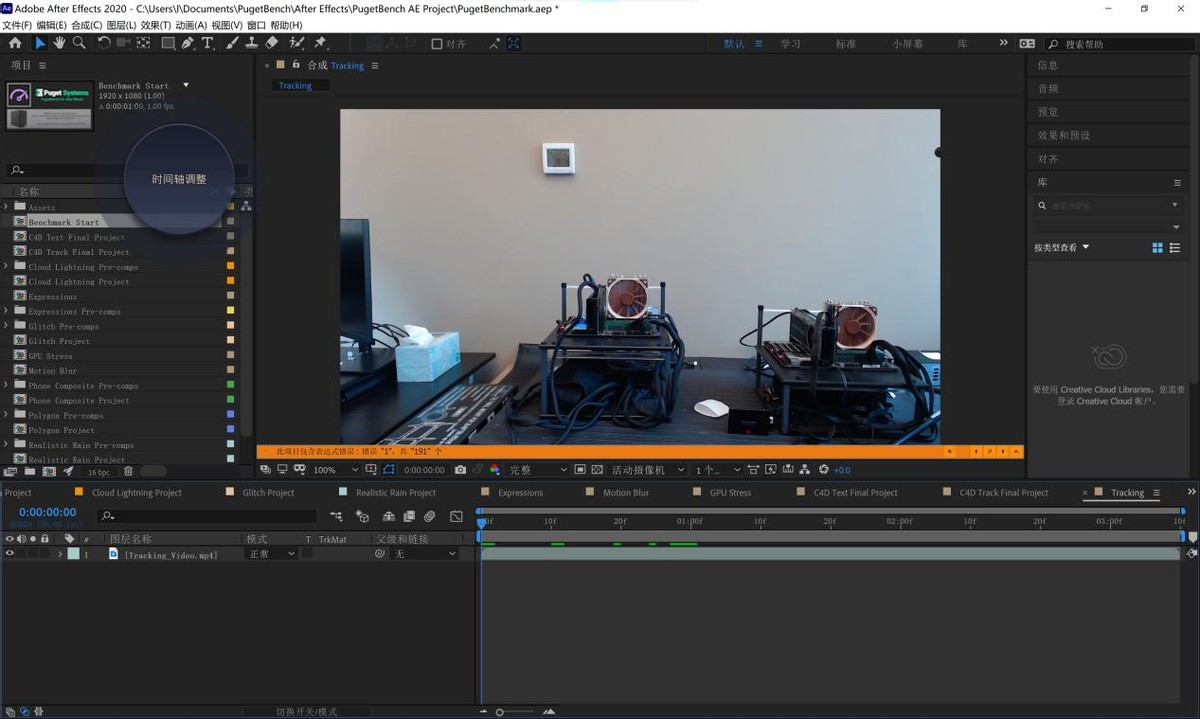Click the interpret footage icon in project panel
This screenshot has width=1200, height=719.
(10, 471)
